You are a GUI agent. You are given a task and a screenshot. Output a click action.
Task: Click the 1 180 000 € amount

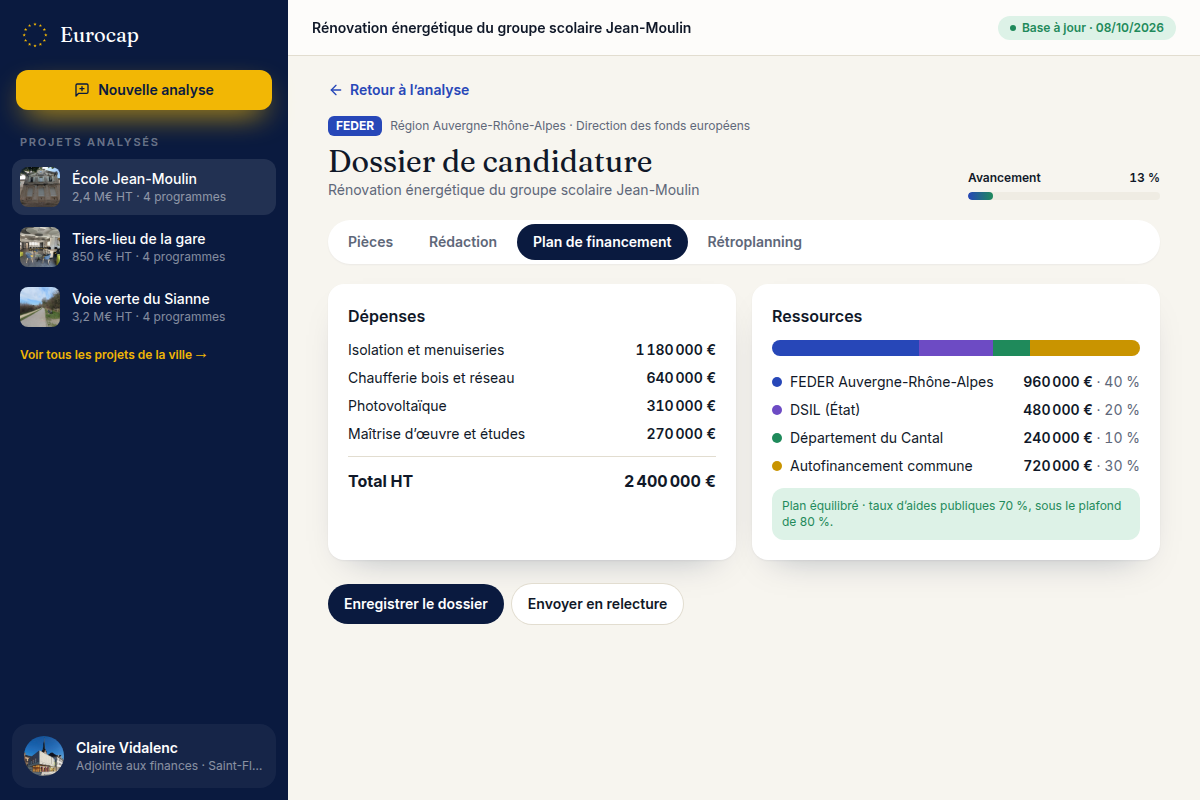click(x=675, y=350)
